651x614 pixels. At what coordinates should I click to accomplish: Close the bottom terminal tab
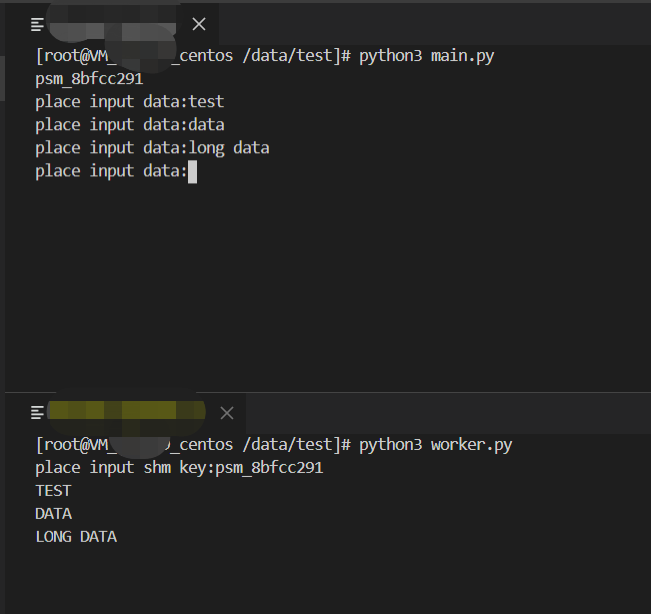click(x=227, y=413)
